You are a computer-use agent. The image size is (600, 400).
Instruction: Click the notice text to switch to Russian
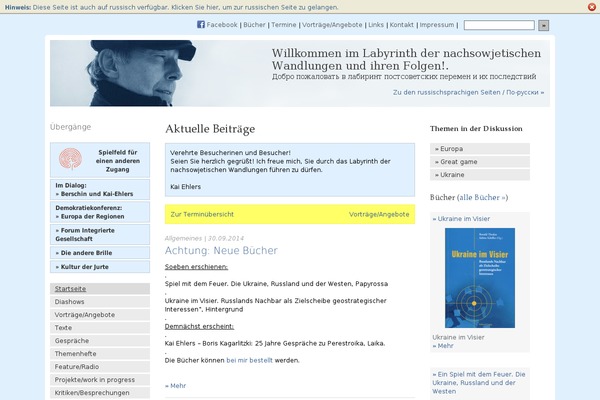(x=186, y=7)
